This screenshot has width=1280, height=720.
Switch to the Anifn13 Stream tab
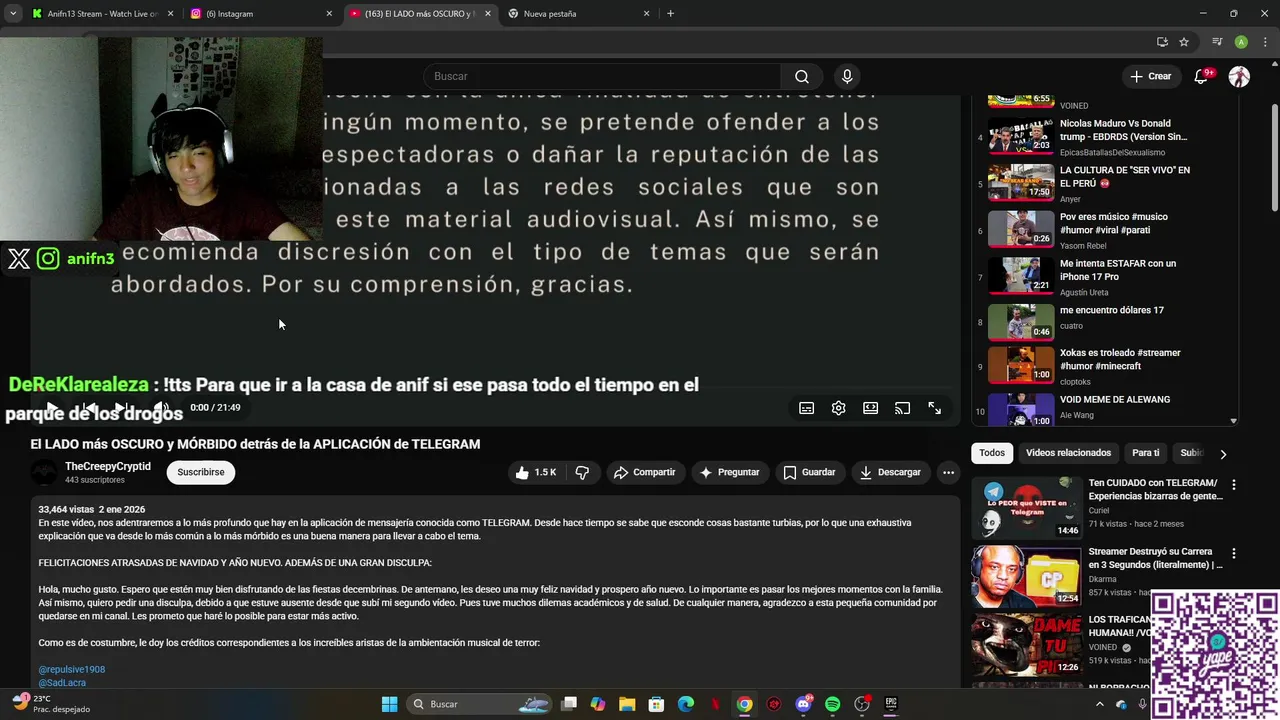click(x=101, y=14)
